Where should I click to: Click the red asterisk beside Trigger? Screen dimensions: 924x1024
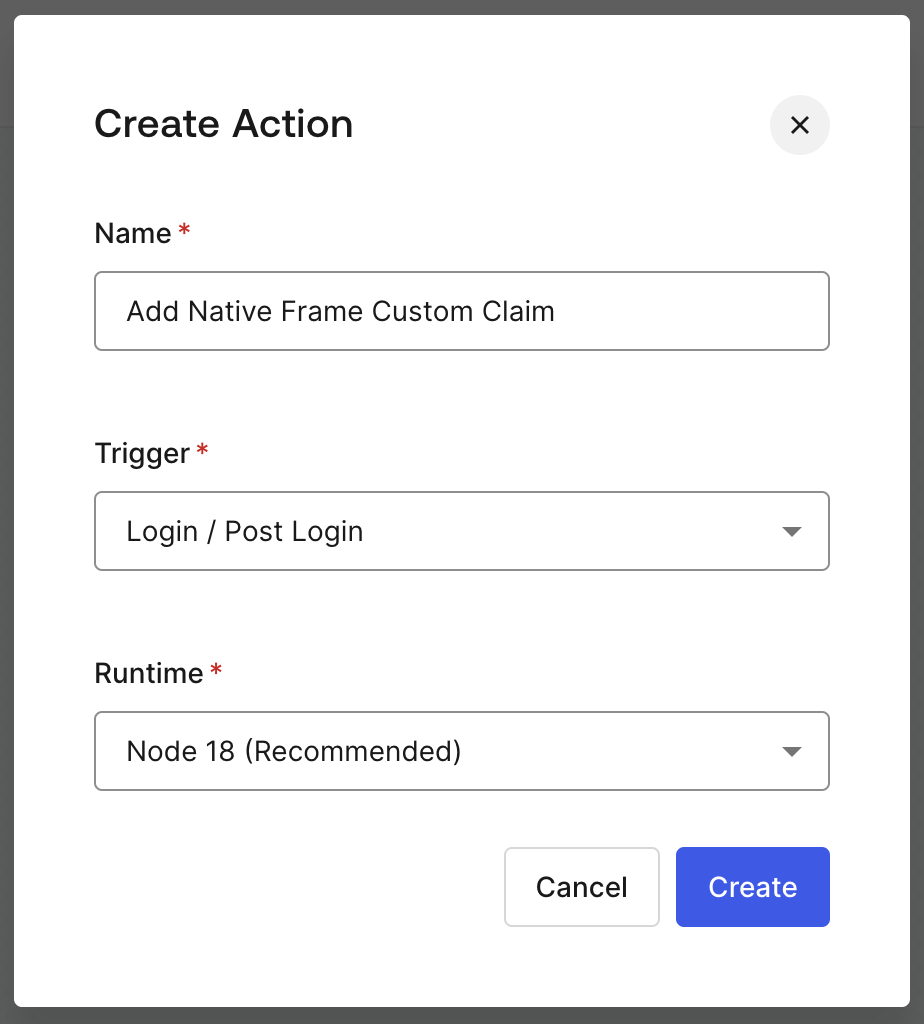point(202,449)
